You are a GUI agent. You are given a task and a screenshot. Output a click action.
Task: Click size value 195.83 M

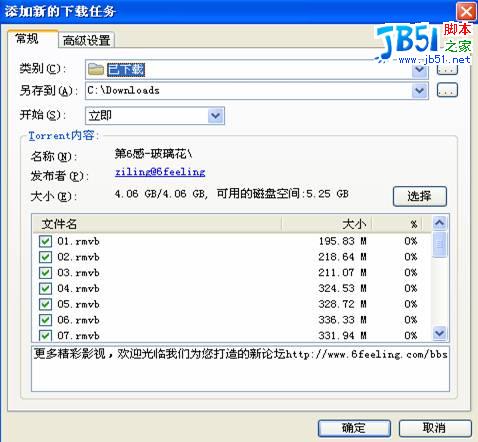coord(343,241)
